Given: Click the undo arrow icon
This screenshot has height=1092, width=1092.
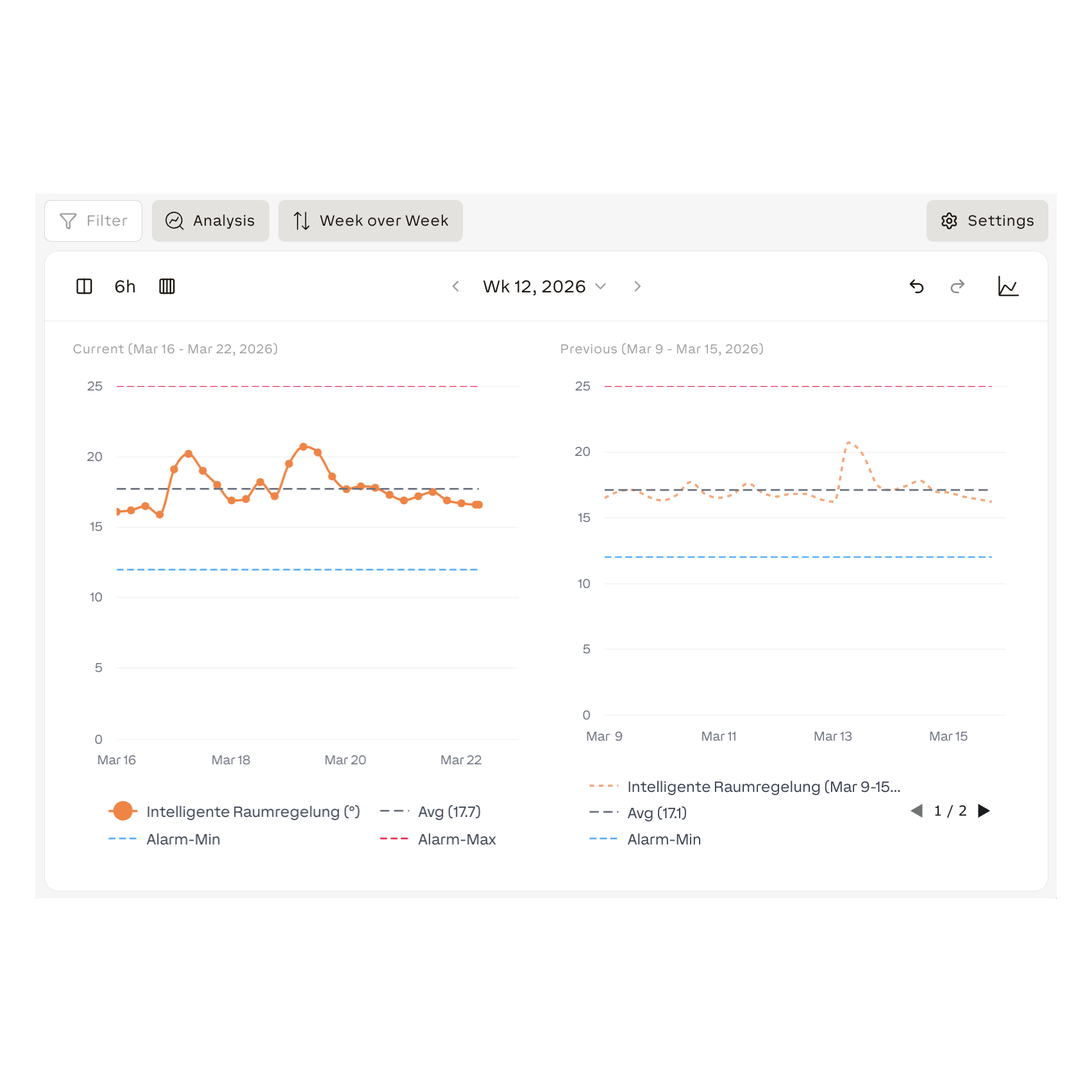Looking at the screenshot, I should coord(916,287).
